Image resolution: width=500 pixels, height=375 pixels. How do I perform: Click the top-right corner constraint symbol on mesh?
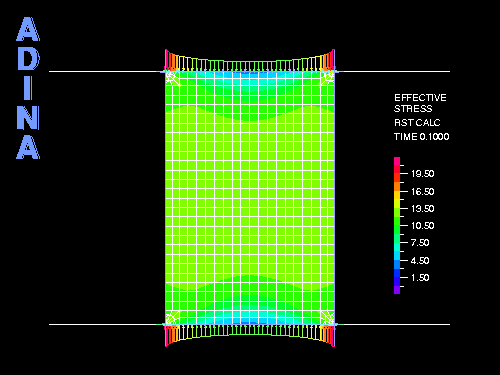point(328,78)
